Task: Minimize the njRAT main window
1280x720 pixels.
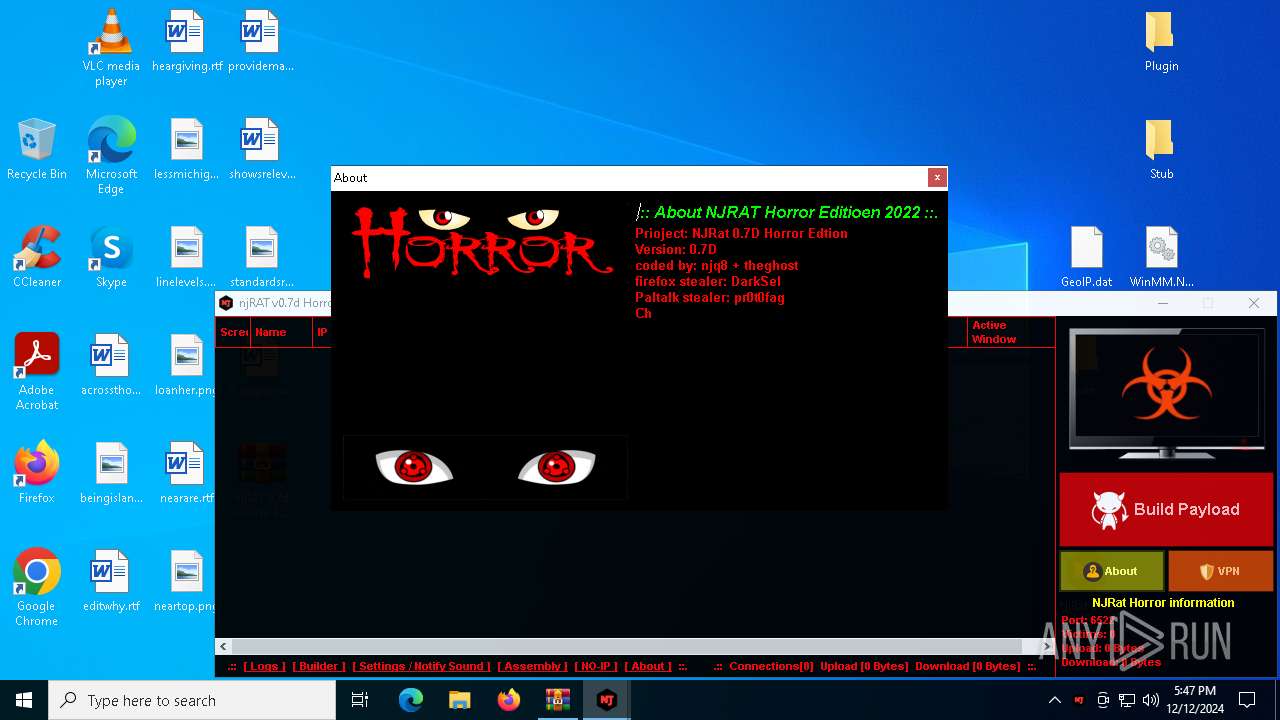Action: pyautogui.click(x=1162, y=303)
